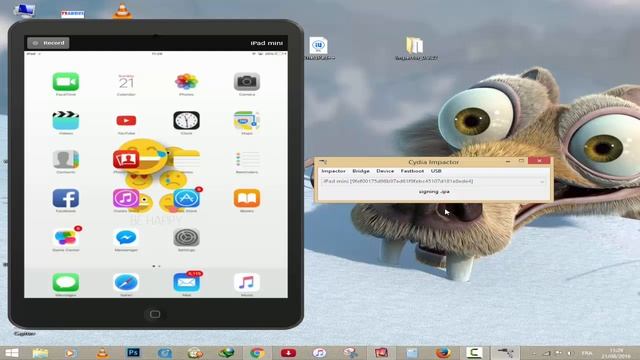The height and width of the screenshot is (360, 640).
Task: Open the Calendar app showing 21
Action: point(126,82)
